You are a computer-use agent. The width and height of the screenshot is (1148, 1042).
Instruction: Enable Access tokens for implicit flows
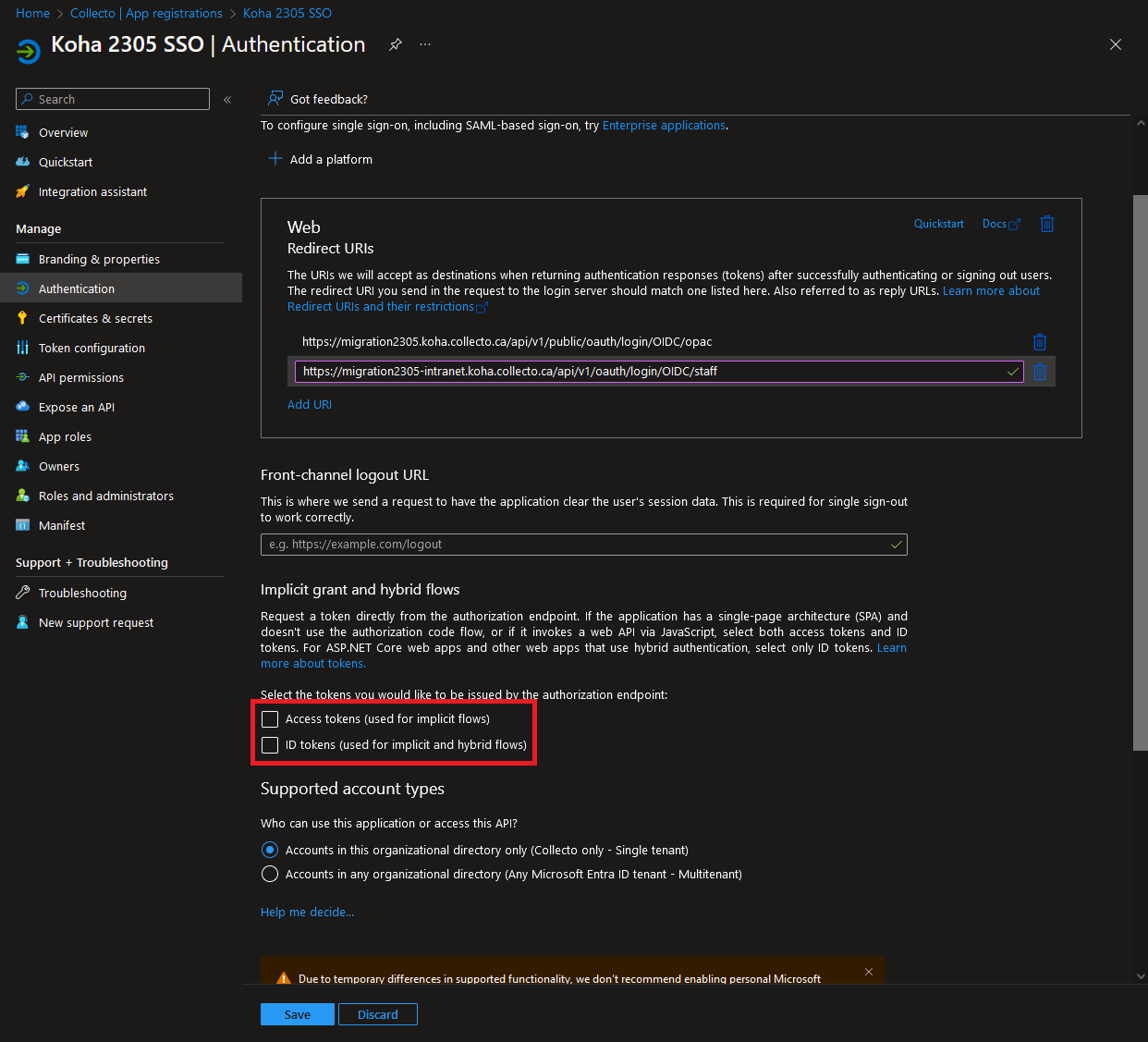click(x=270, y=719)
